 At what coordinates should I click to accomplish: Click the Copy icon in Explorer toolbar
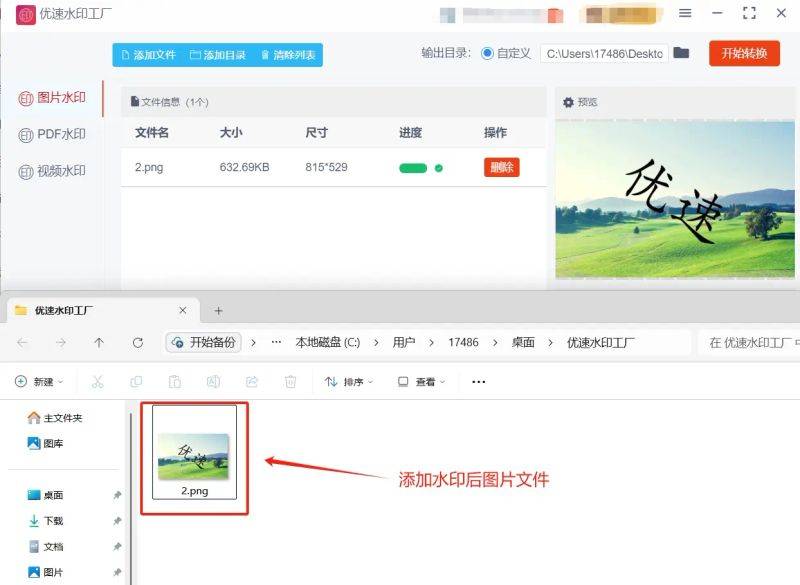[x=136, y=381]
